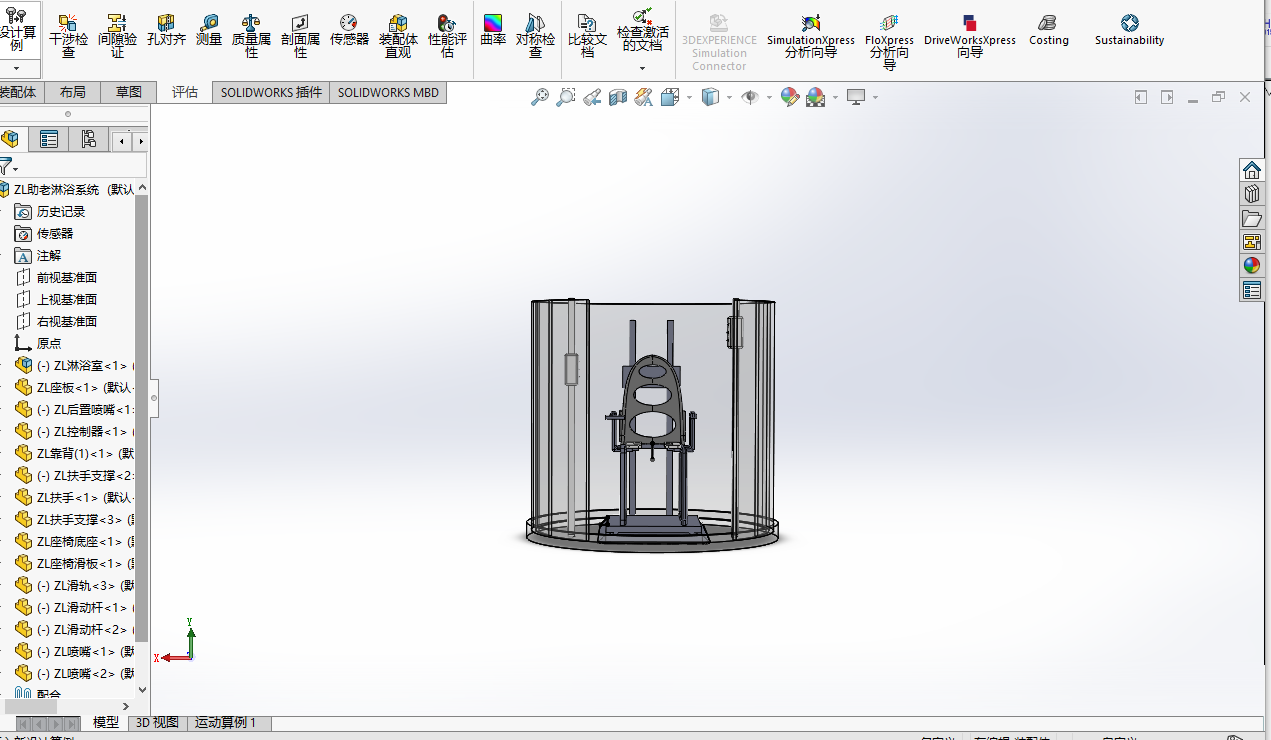Screen dimensions: 1271x740
Task: Open Mass Properties (质量属性)
Action: tap(251, 36)
